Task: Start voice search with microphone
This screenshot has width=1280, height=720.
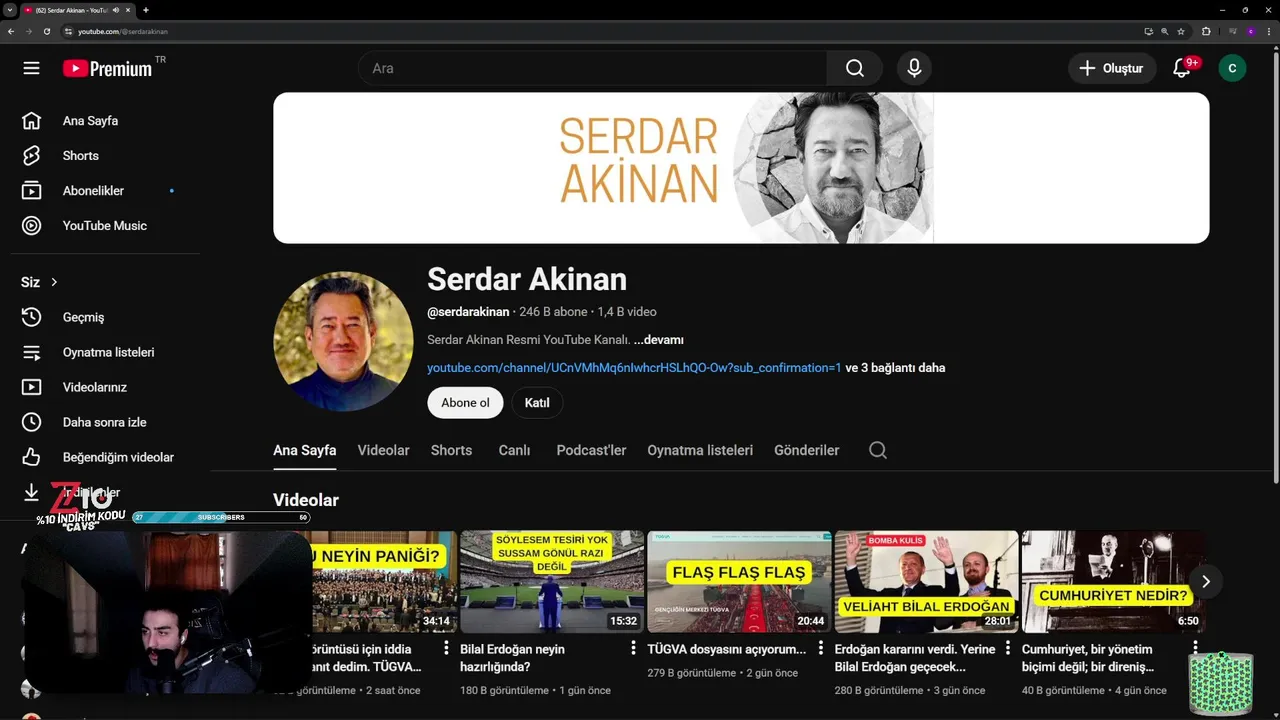Action: tap(913, 68)
